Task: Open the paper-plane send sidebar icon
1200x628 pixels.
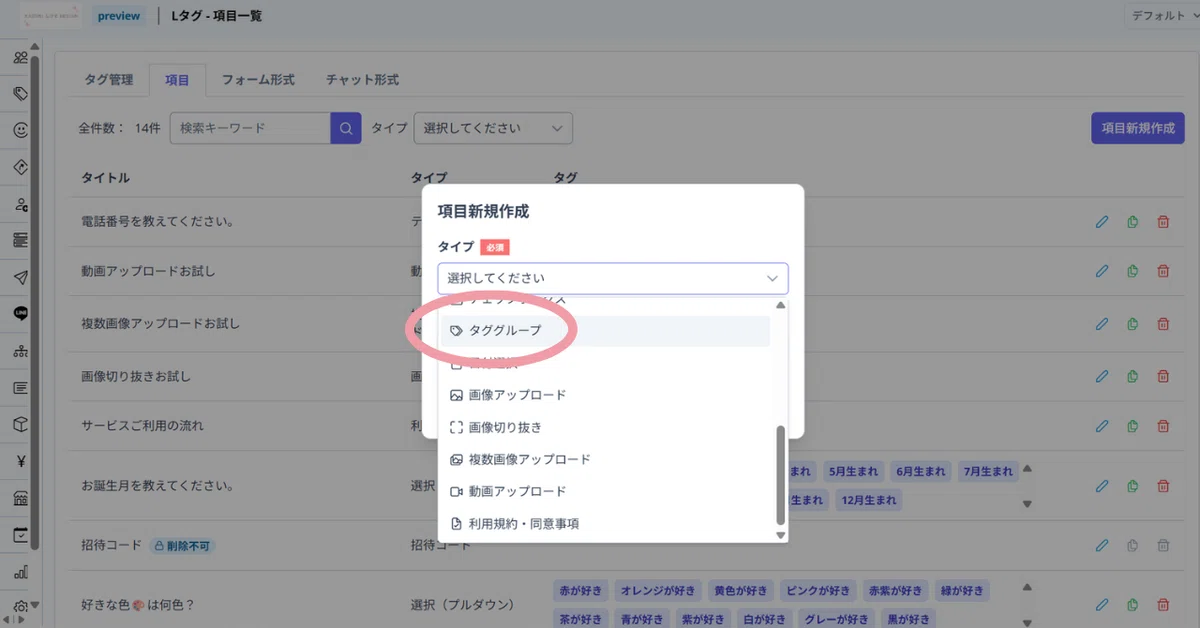Action: (20, 277)
